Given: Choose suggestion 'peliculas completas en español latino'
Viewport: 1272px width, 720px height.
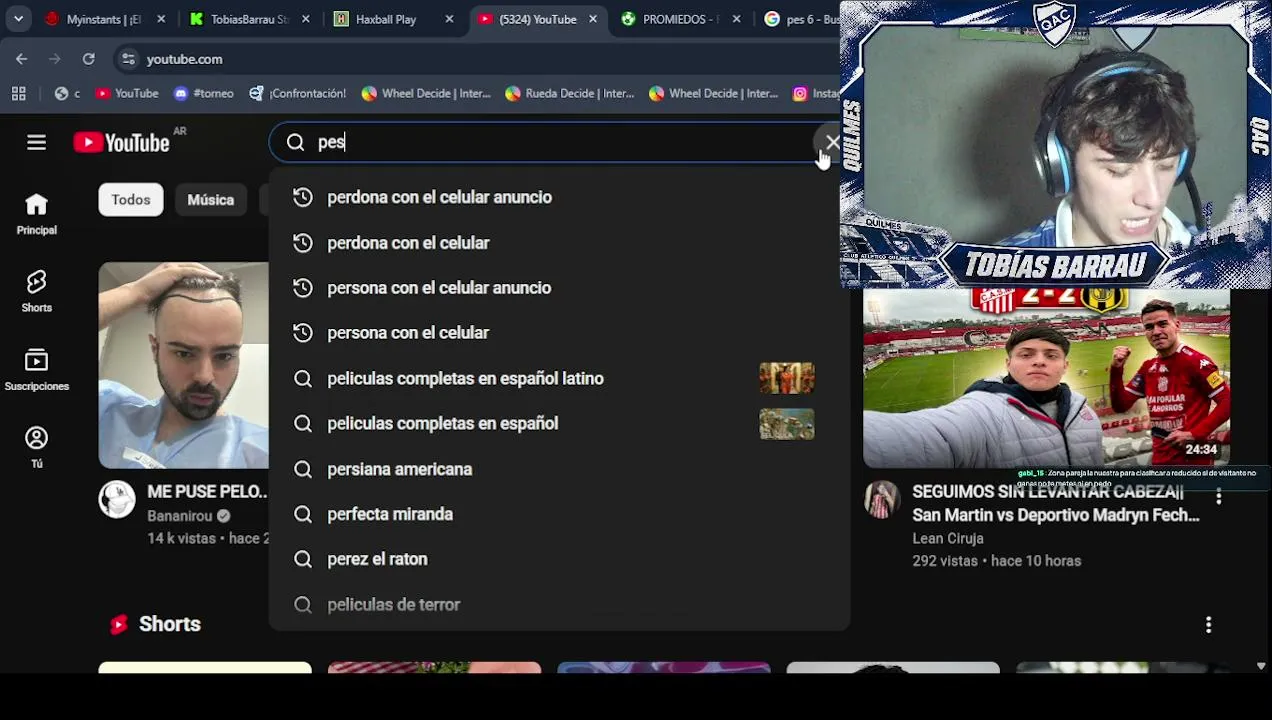Looking at the screenshot, I should pyautogui.click(x=559, y=378).
